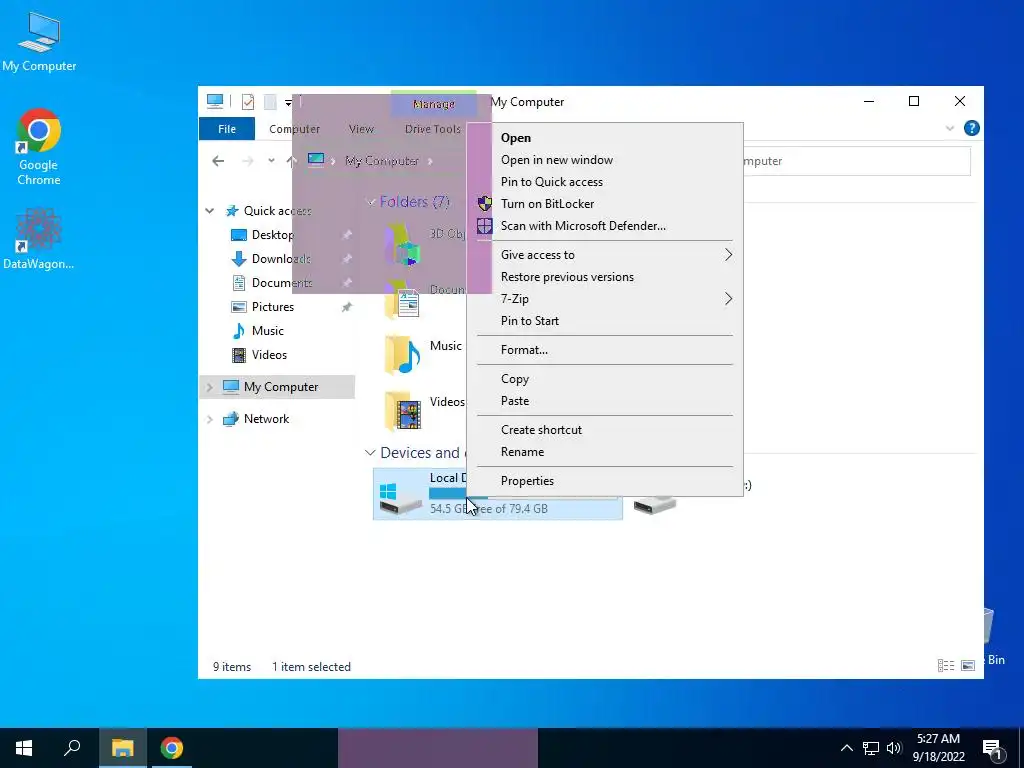
Task: Switch to the View ribbon tab
Action: [x=361, y=129]
